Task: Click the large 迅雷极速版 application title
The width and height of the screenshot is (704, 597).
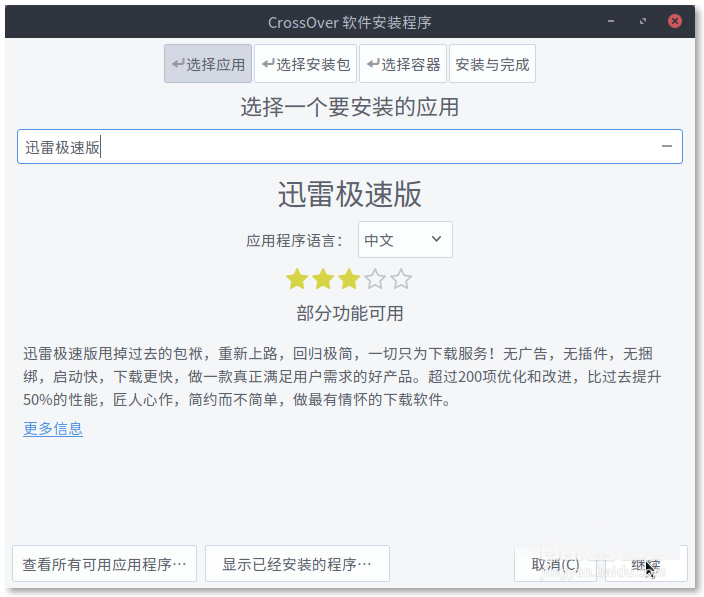Action: coord(350,194)
